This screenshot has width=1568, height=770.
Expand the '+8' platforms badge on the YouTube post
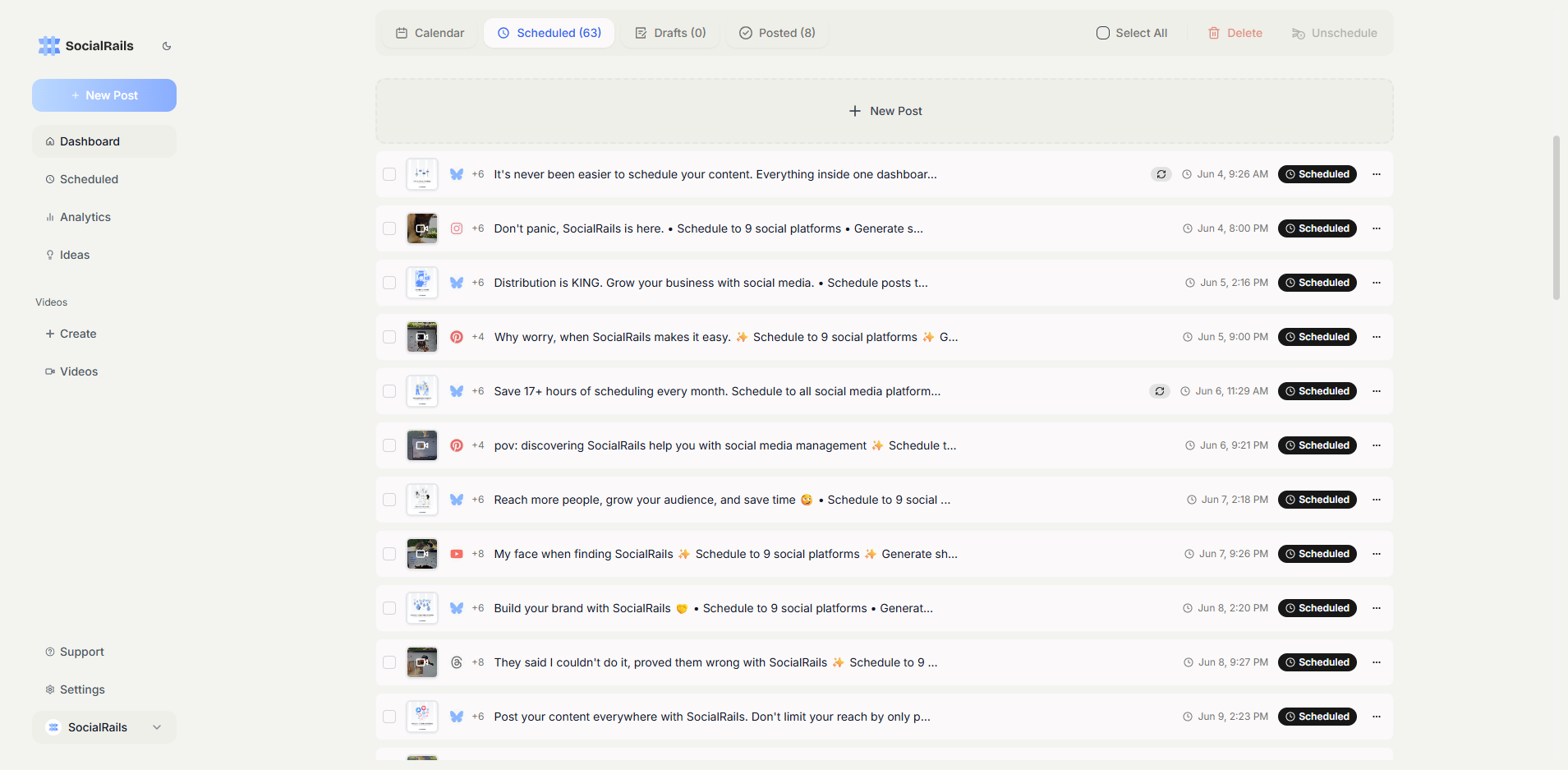pyautogui.click(x=478, y=554)
